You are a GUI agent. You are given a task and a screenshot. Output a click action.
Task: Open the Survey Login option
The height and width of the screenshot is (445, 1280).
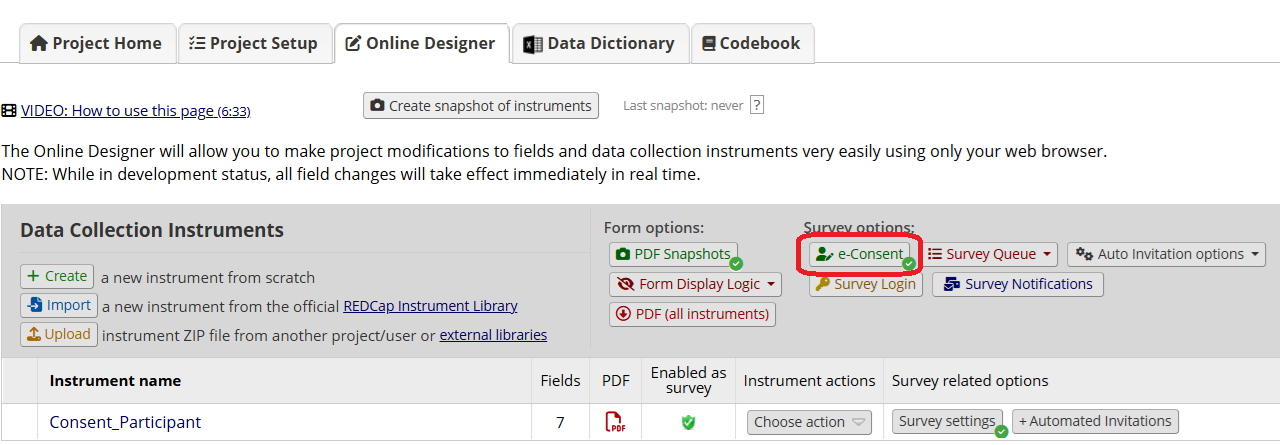point(865,284)
